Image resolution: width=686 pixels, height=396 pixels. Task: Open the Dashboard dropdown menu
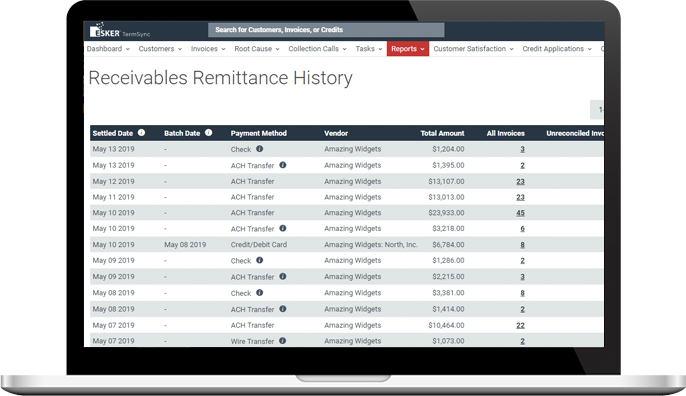(108, 49)
